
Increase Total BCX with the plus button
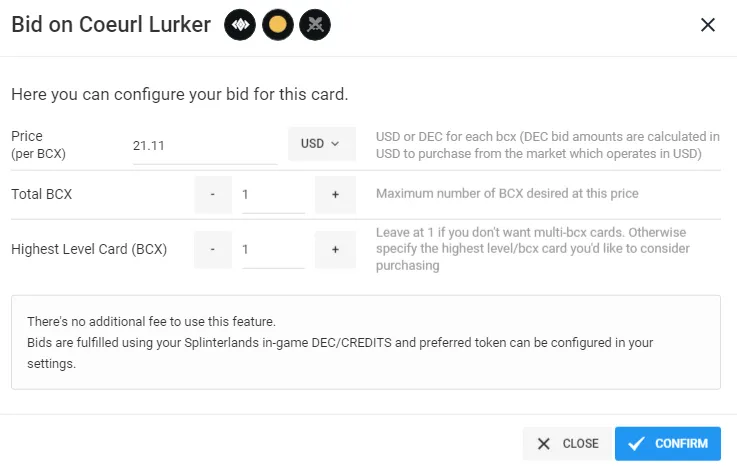(x=335, y=195)
